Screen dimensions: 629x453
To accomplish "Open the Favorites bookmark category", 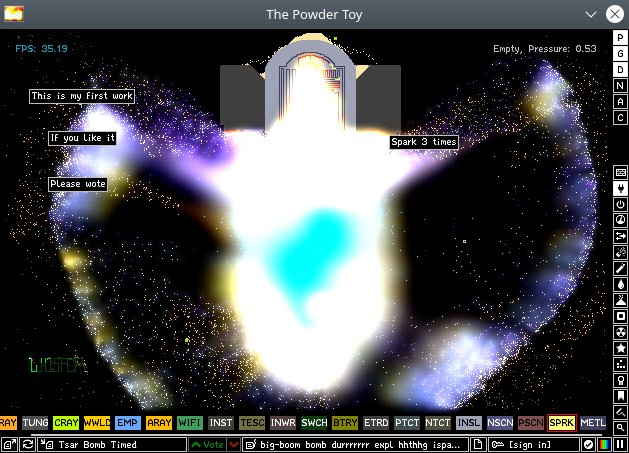I will (x=621, y=396).
